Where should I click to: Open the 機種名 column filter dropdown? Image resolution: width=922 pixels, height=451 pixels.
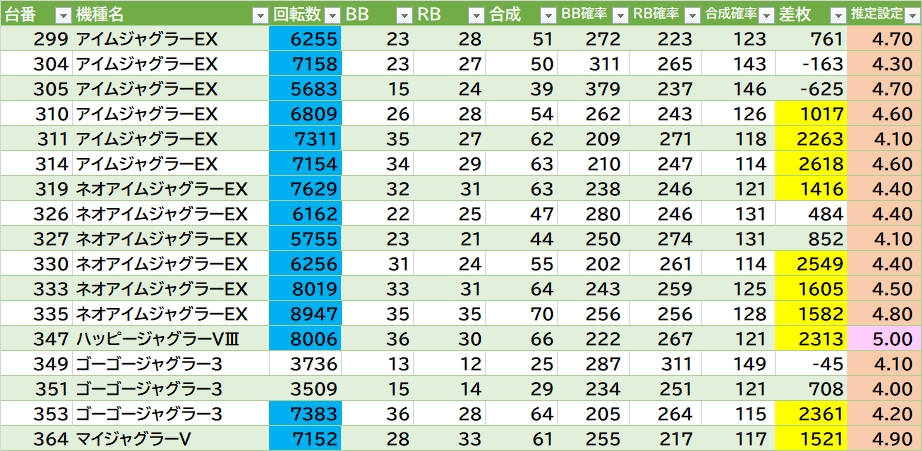[259, 15]
